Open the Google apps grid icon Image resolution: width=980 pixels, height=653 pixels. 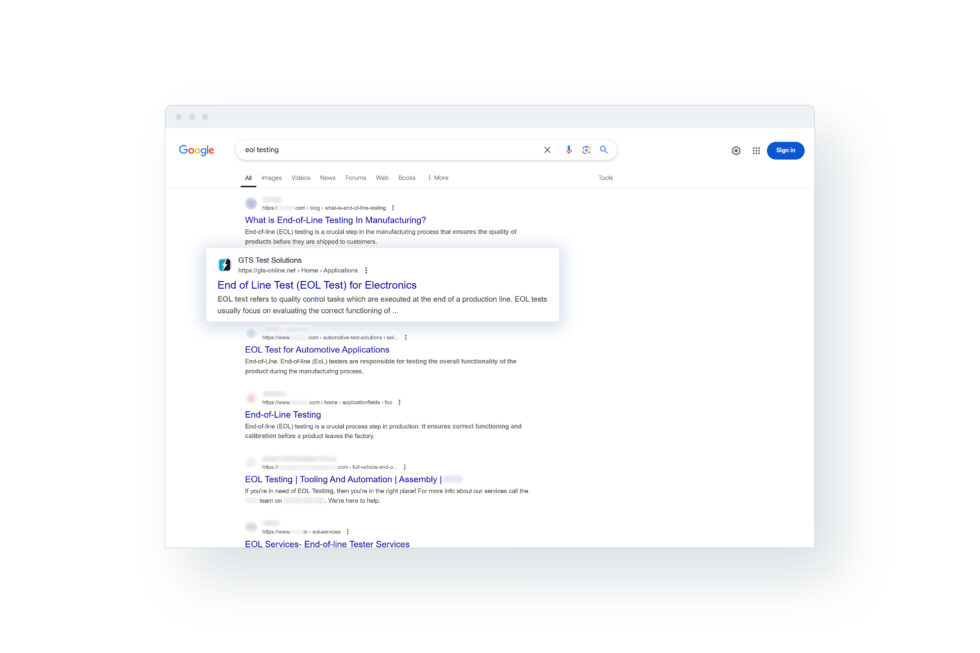[756, 151]
